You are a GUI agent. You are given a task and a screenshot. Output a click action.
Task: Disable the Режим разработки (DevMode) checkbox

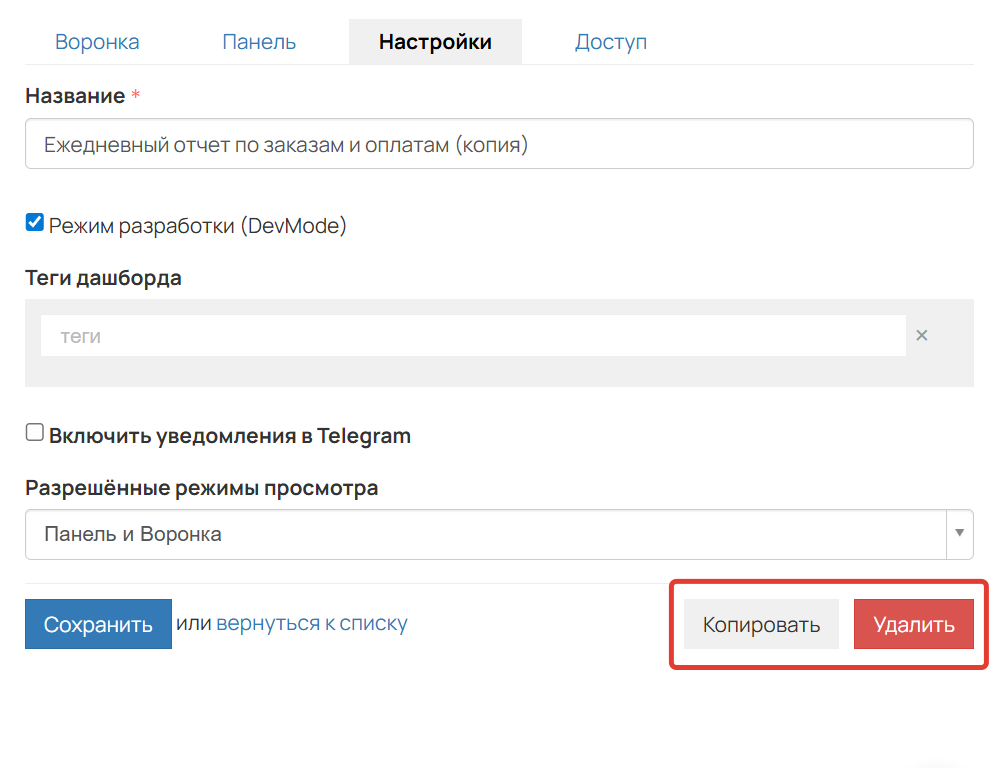(35, 223)
